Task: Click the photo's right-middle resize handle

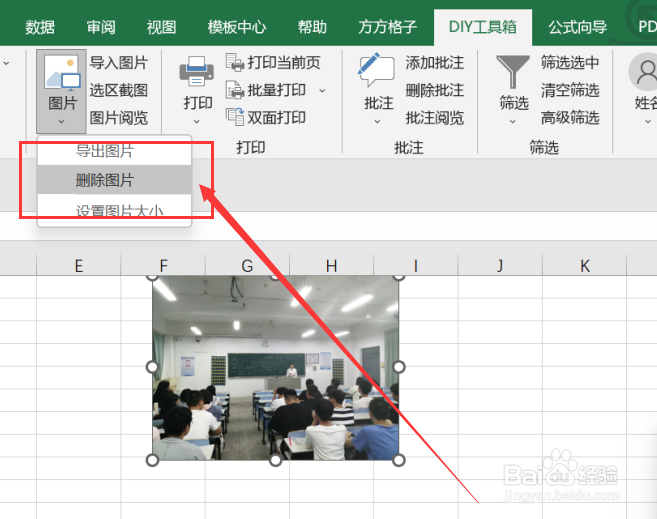Action: pos(399,367)
